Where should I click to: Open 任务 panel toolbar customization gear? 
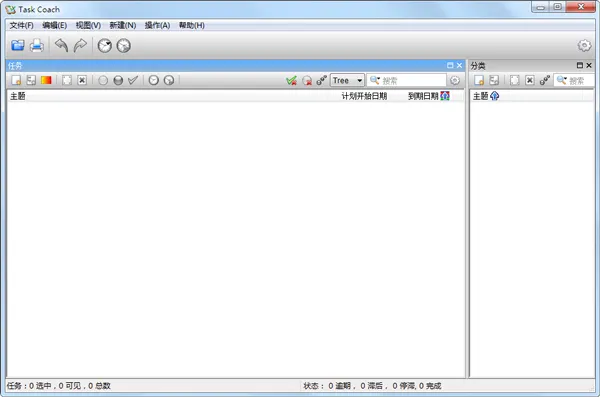[455, 80]
